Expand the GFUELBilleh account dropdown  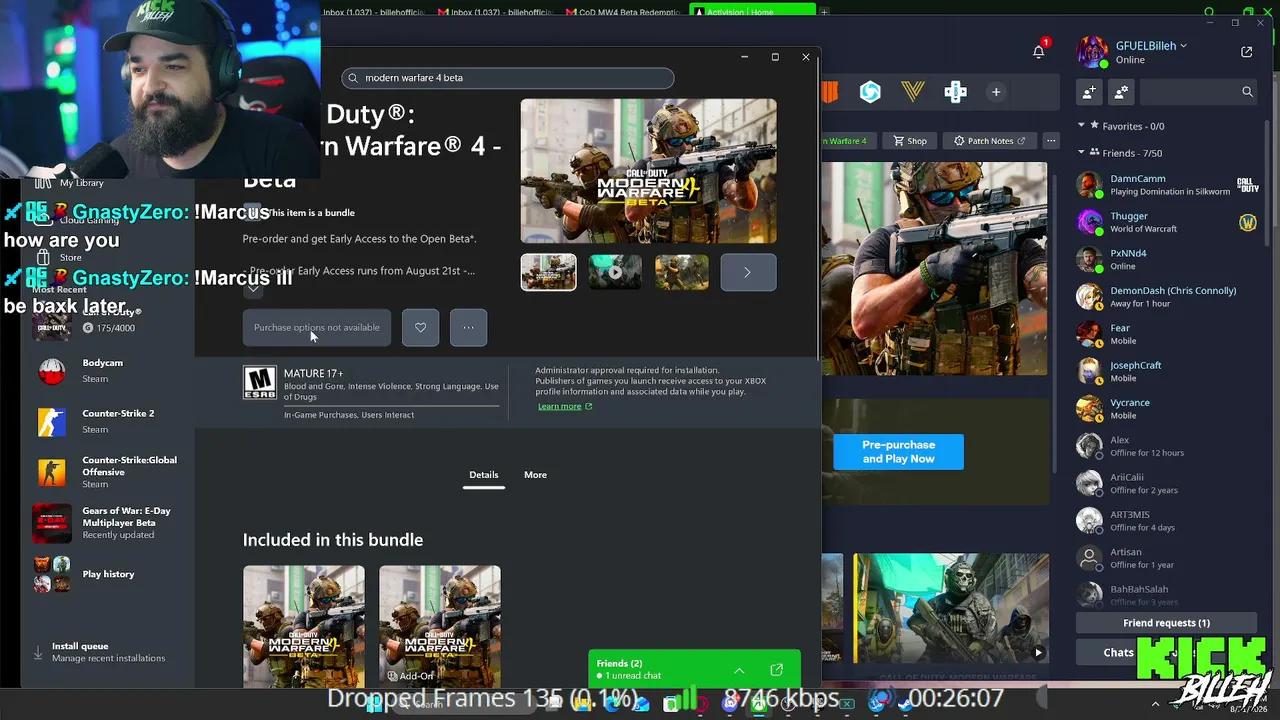point(1184,46)
